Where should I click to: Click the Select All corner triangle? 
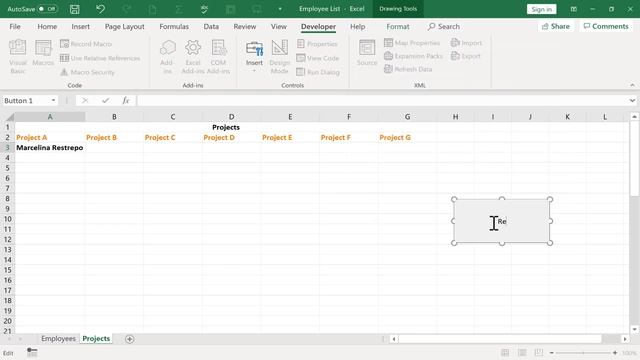(9, 117)
